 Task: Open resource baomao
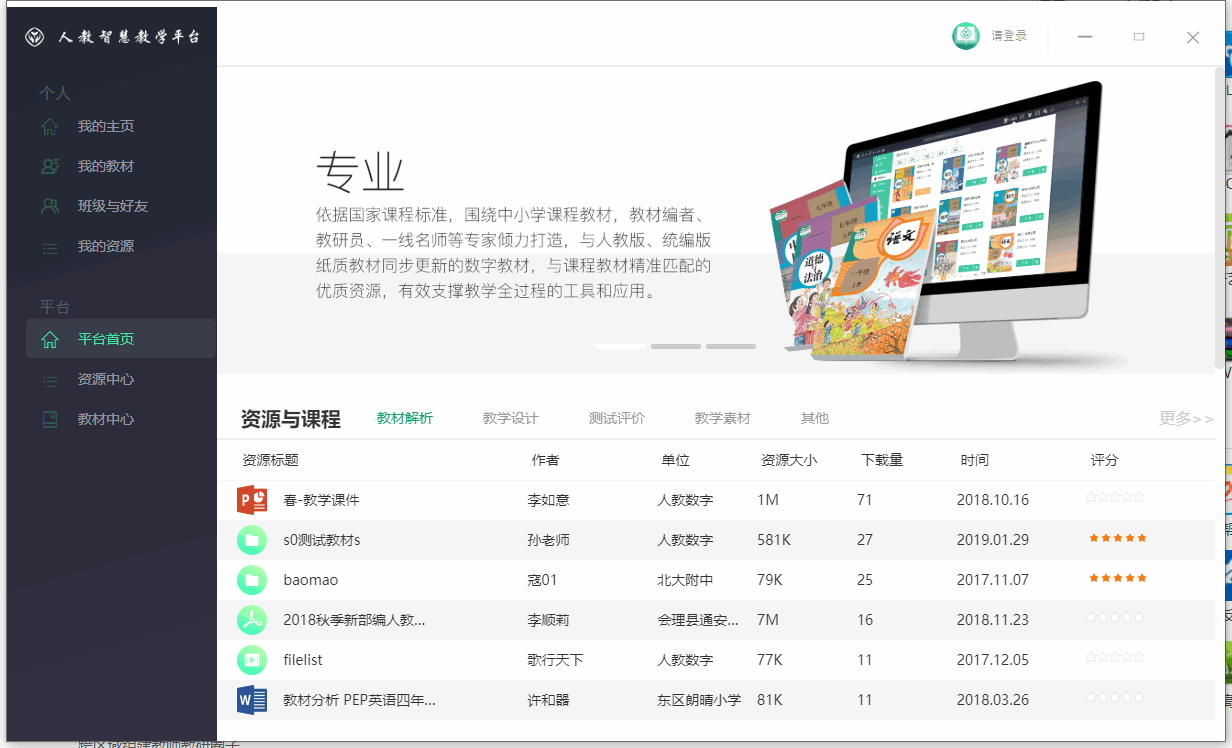(x=311, y=580)
